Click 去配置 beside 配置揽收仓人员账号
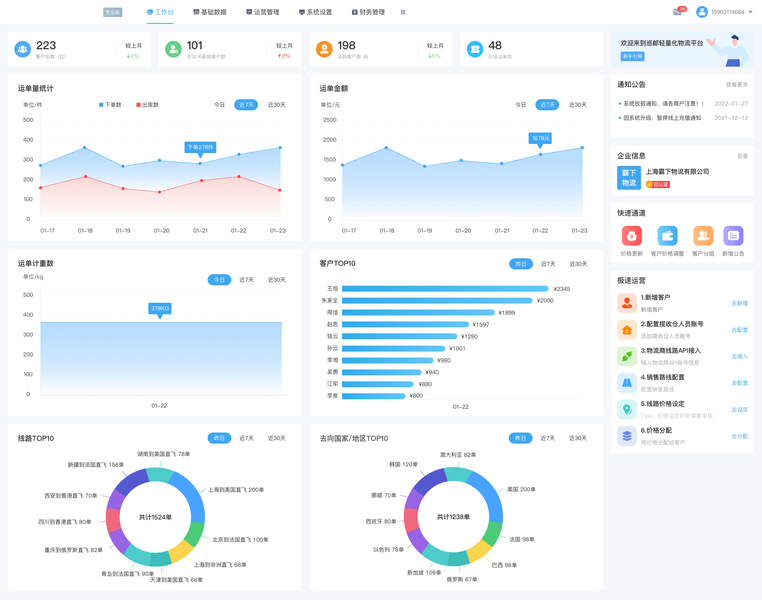 (740, 330)
